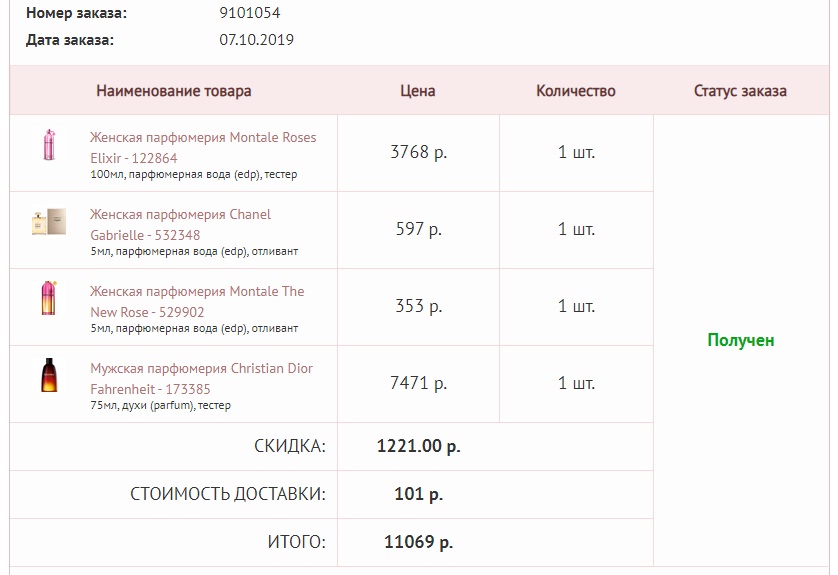Click the 'Цена' column header
This screenshot has height=575, width=838.
point(418,91)
